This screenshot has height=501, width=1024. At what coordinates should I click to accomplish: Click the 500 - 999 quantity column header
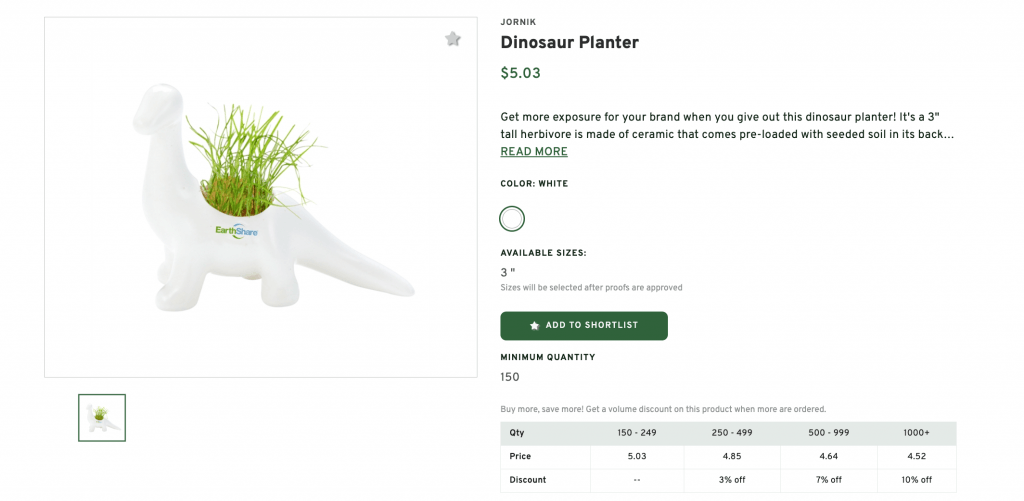(x=828, y=433)
